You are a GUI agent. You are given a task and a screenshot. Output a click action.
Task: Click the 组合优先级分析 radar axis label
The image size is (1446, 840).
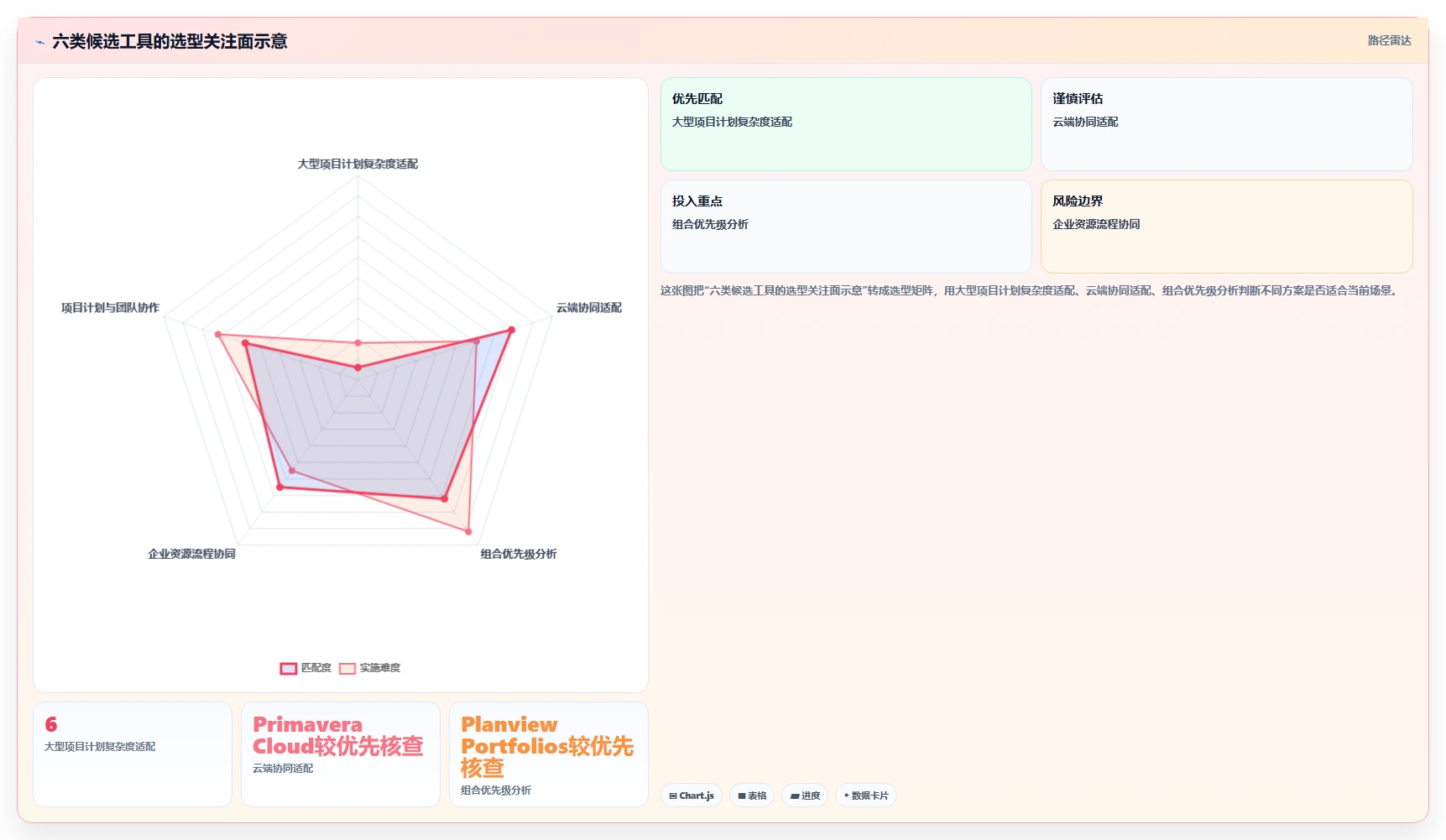(x=518, y=554)
